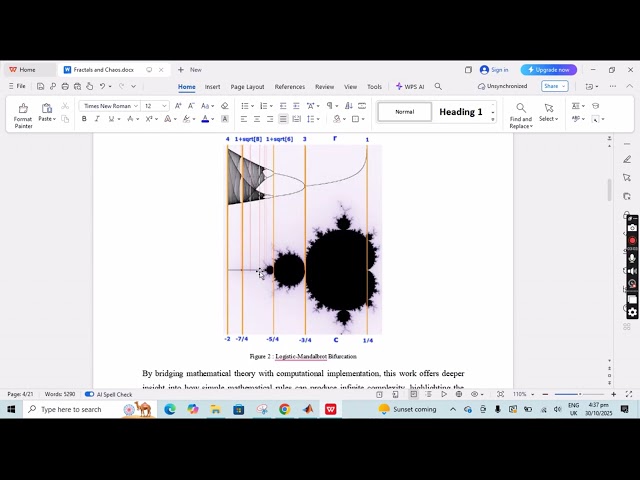
Task: Open the File menu
Action: point(17,86)
